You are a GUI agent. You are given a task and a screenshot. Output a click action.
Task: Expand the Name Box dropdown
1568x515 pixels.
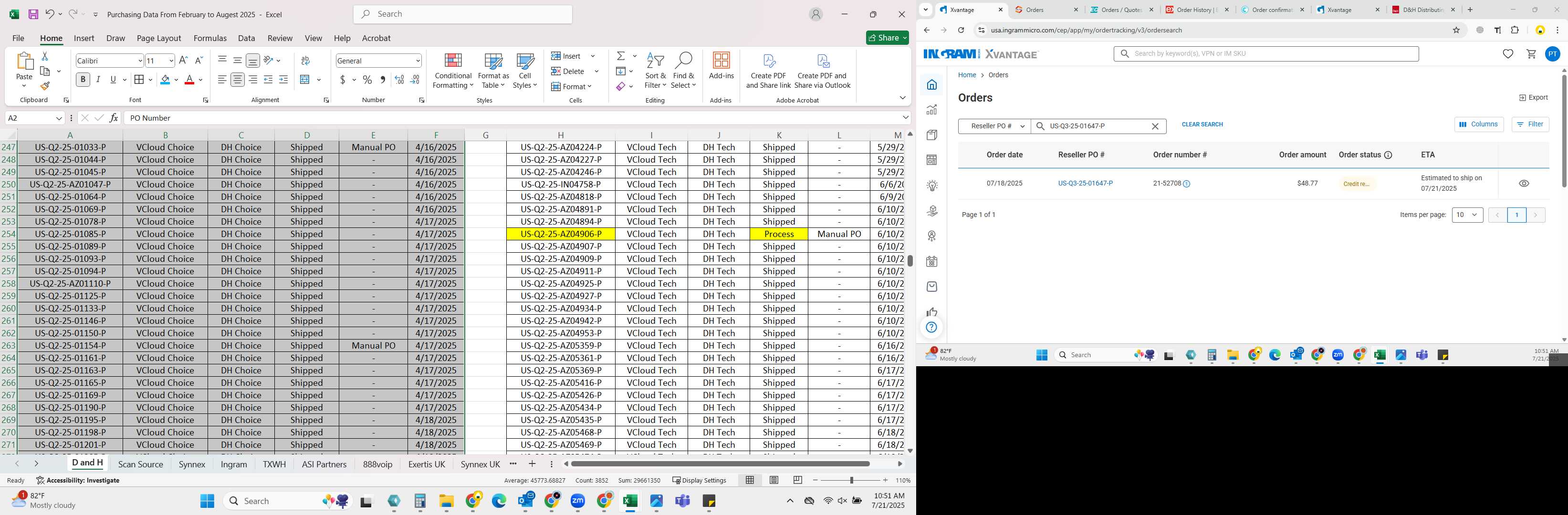click(x=59, y=118)
